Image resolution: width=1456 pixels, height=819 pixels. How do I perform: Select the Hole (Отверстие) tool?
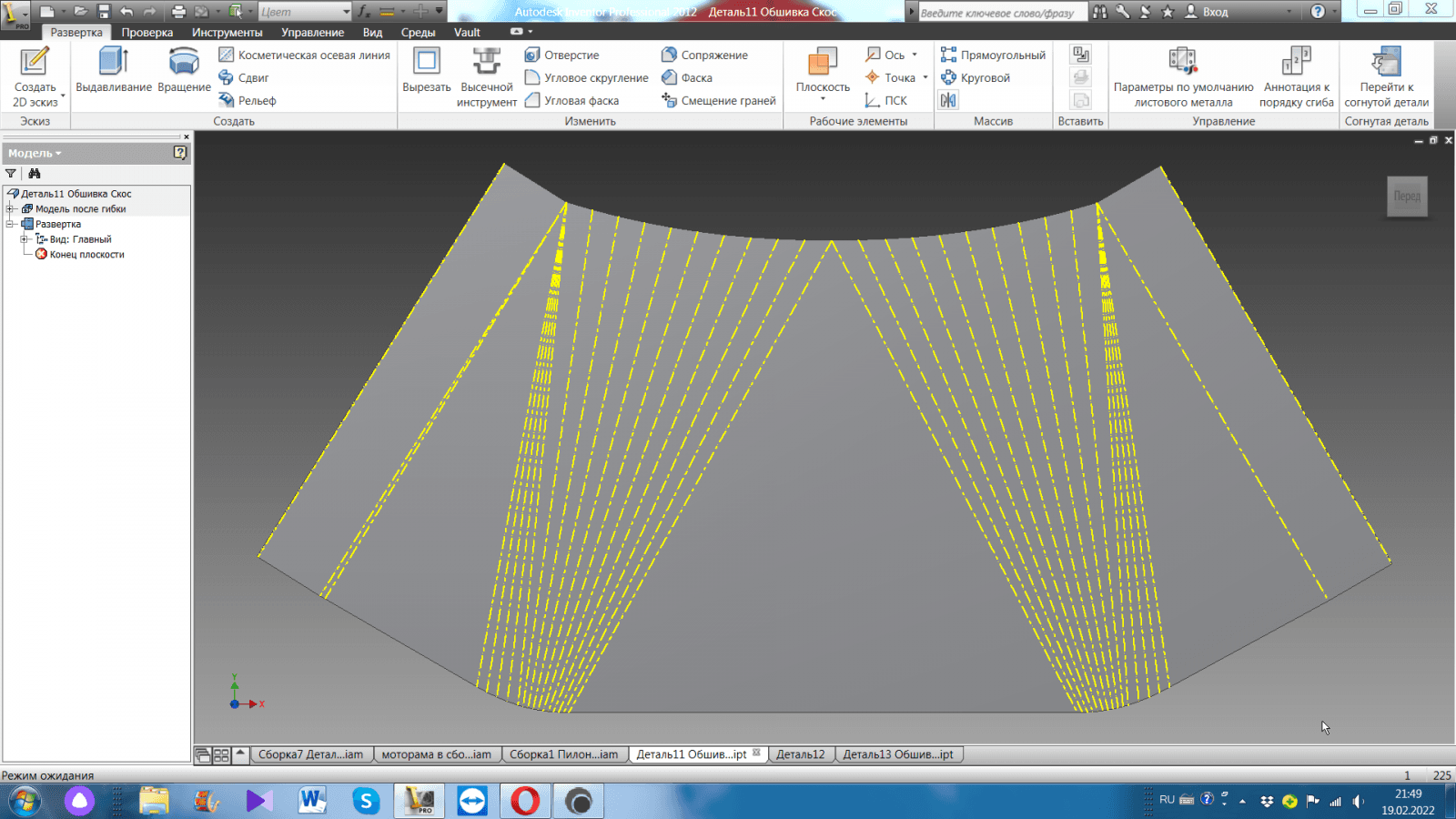tap(562, 56)
